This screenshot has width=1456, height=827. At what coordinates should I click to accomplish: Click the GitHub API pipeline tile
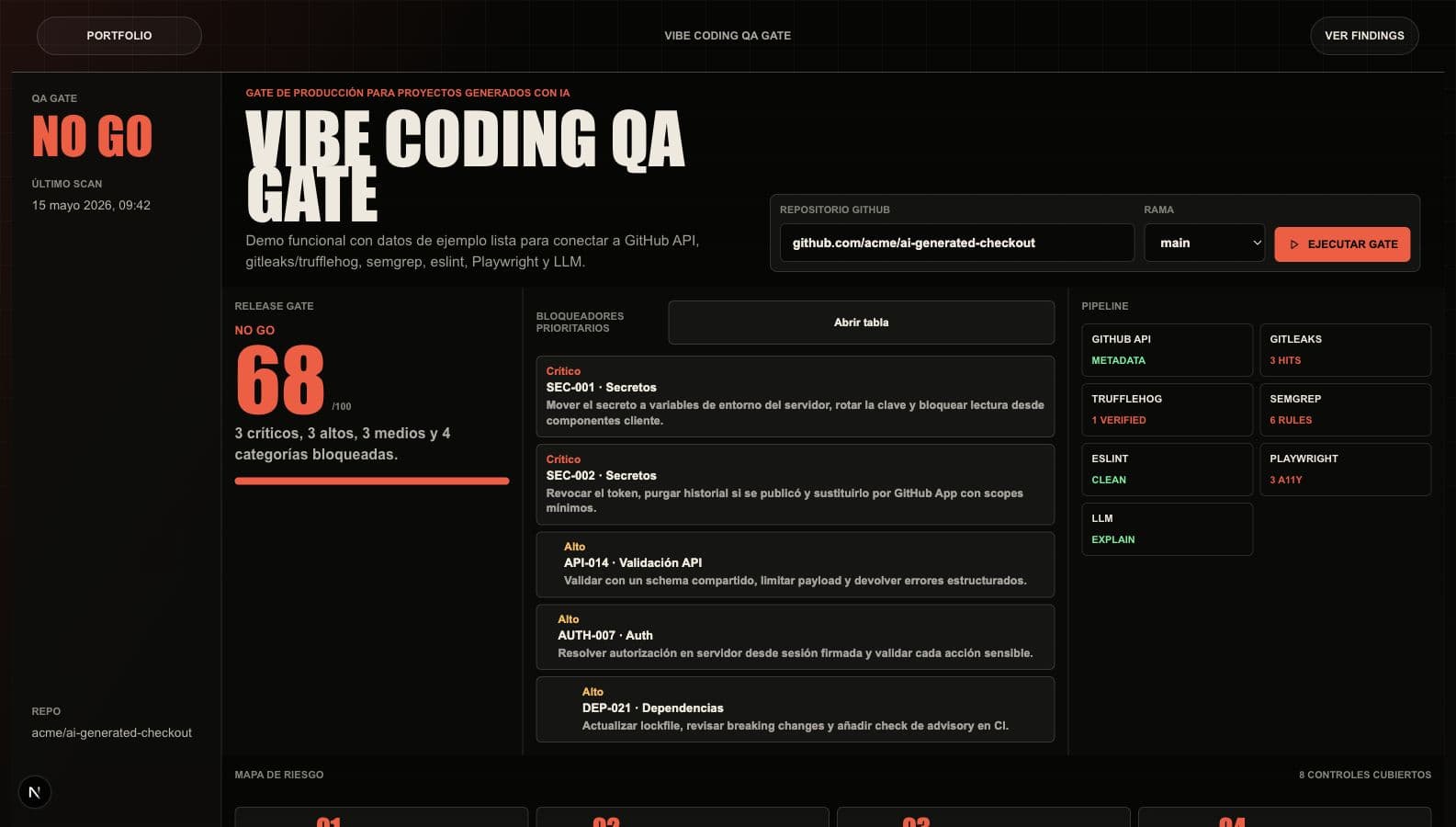tap(1167, 350)
